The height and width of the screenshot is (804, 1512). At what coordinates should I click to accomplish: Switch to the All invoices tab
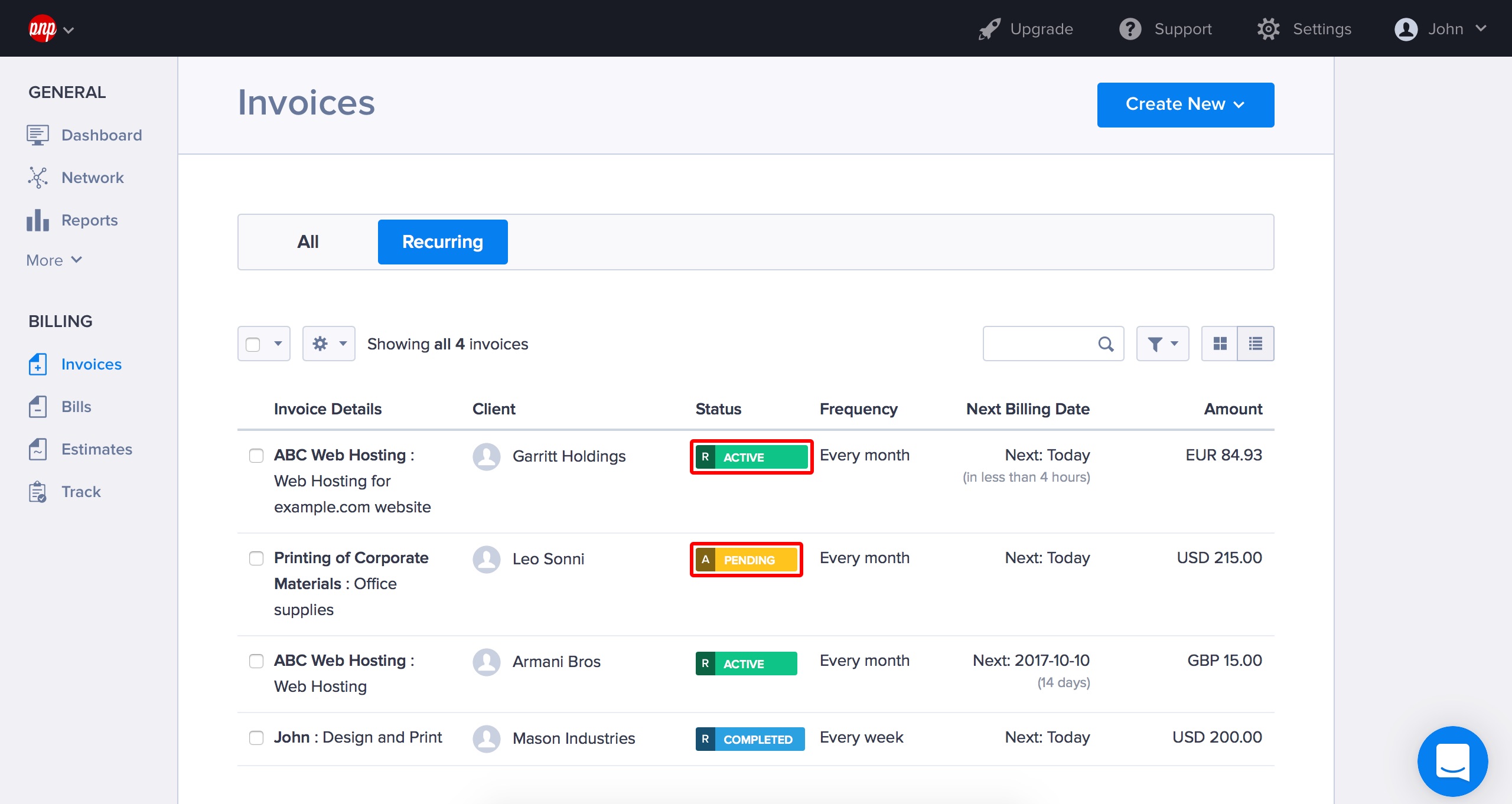point(308,242)
